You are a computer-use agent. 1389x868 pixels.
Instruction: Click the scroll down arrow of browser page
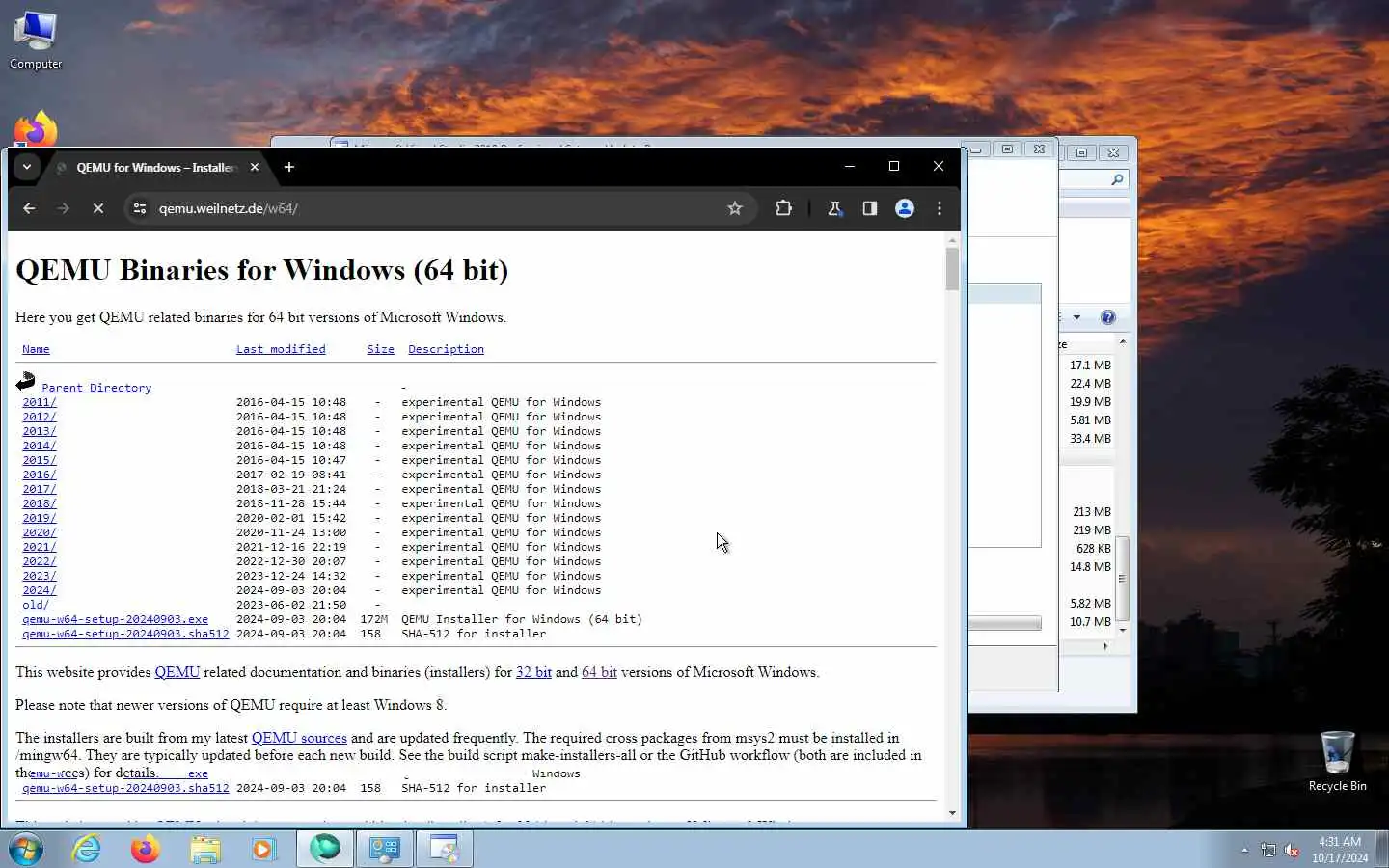pos(952,813)
